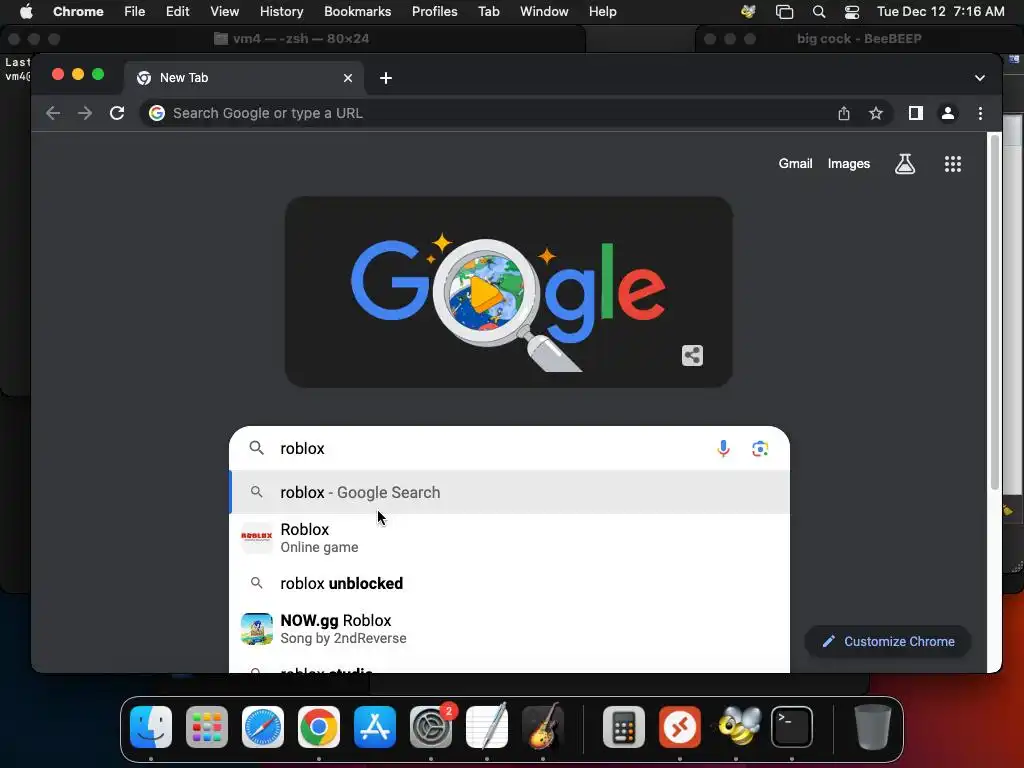
Task: Share the Google Doodle via share icon
Action: coord(692,356)
